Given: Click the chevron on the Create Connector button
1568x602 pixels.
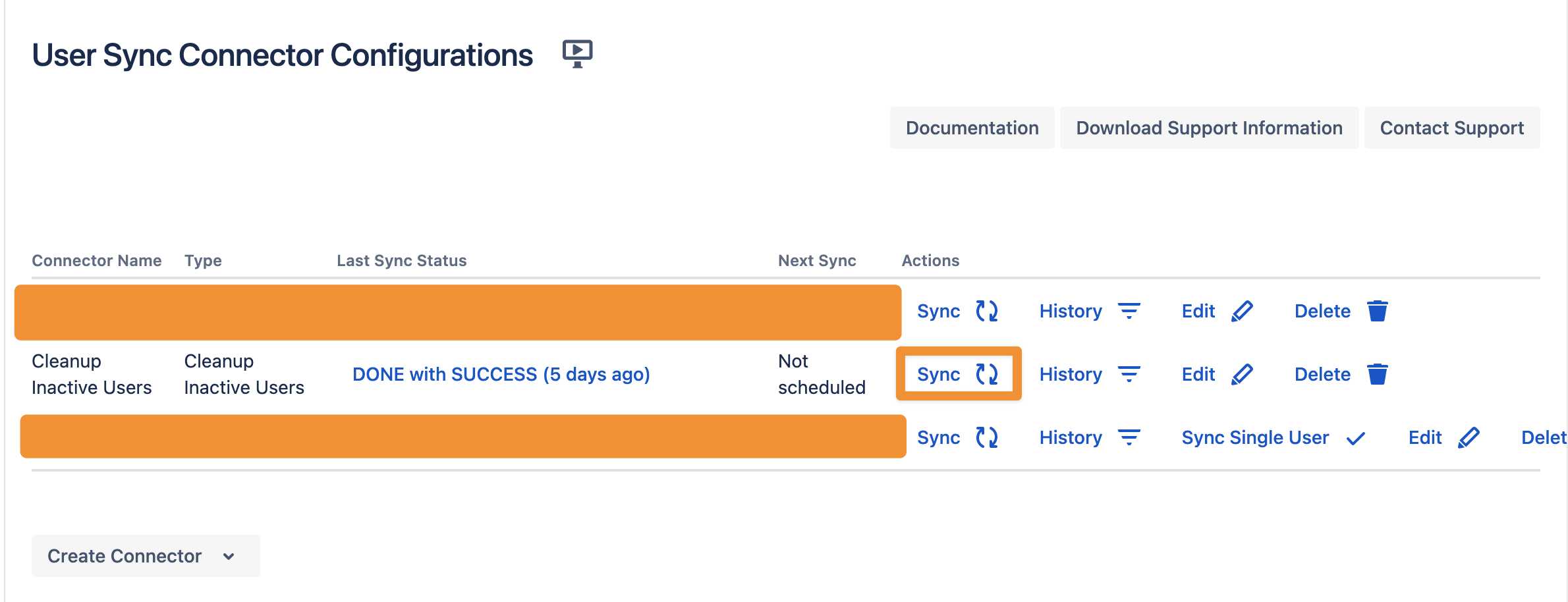Looking at the screenshot, I should [x=229, y=557].
